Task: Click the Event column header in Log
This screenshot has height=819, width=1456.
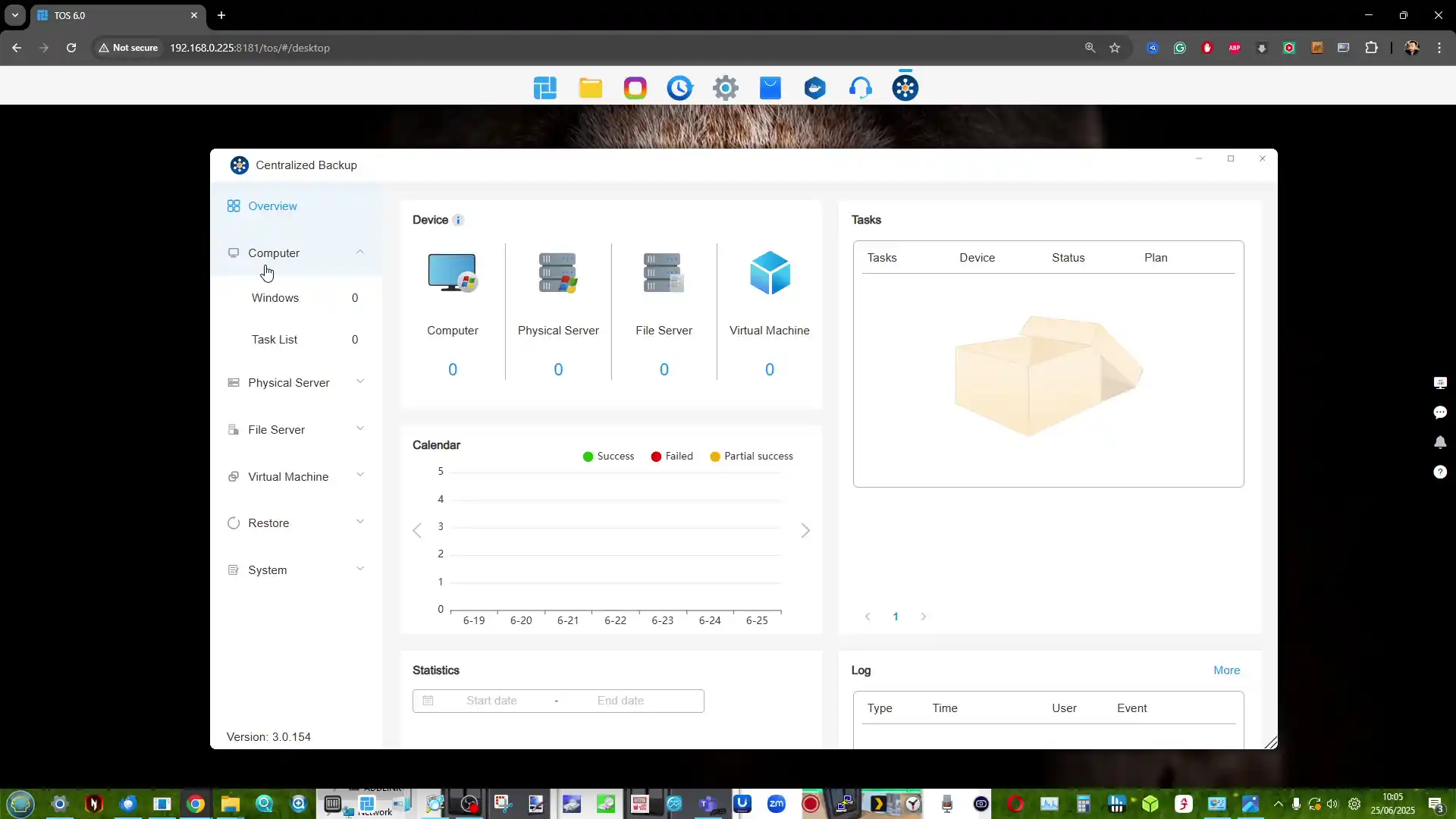Action: coord(1131,708)
